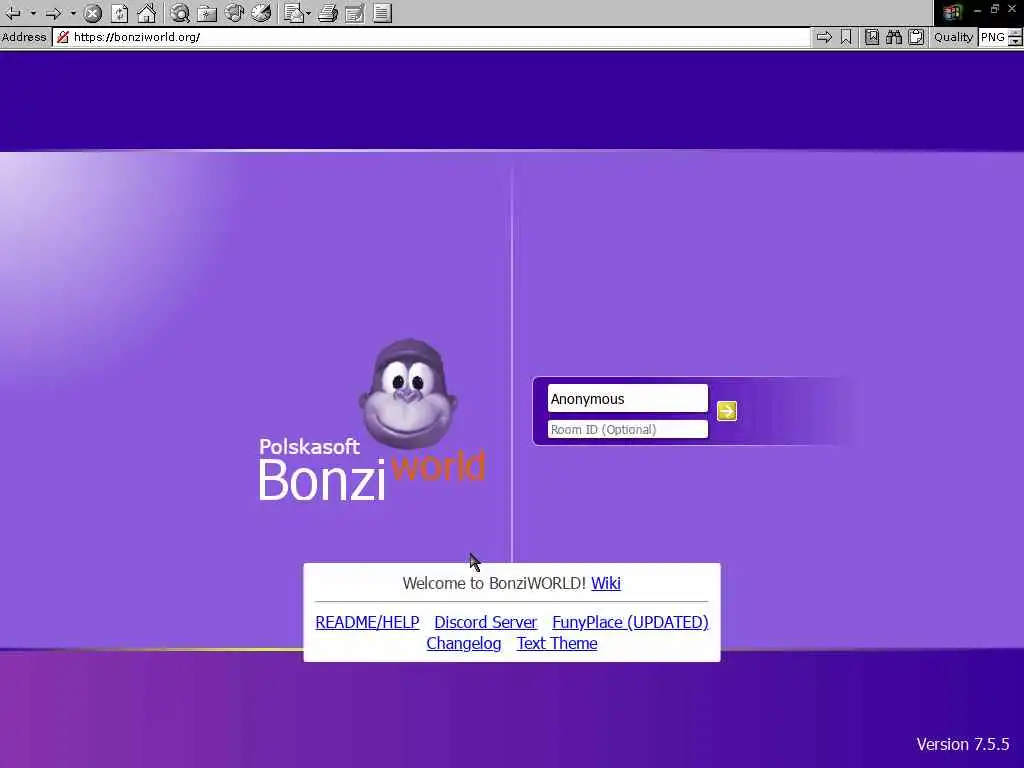This screenshot has width=1024, height=768.
Task: Restore down the browser window
Action: pyautogui.click(x=995, y=10)
